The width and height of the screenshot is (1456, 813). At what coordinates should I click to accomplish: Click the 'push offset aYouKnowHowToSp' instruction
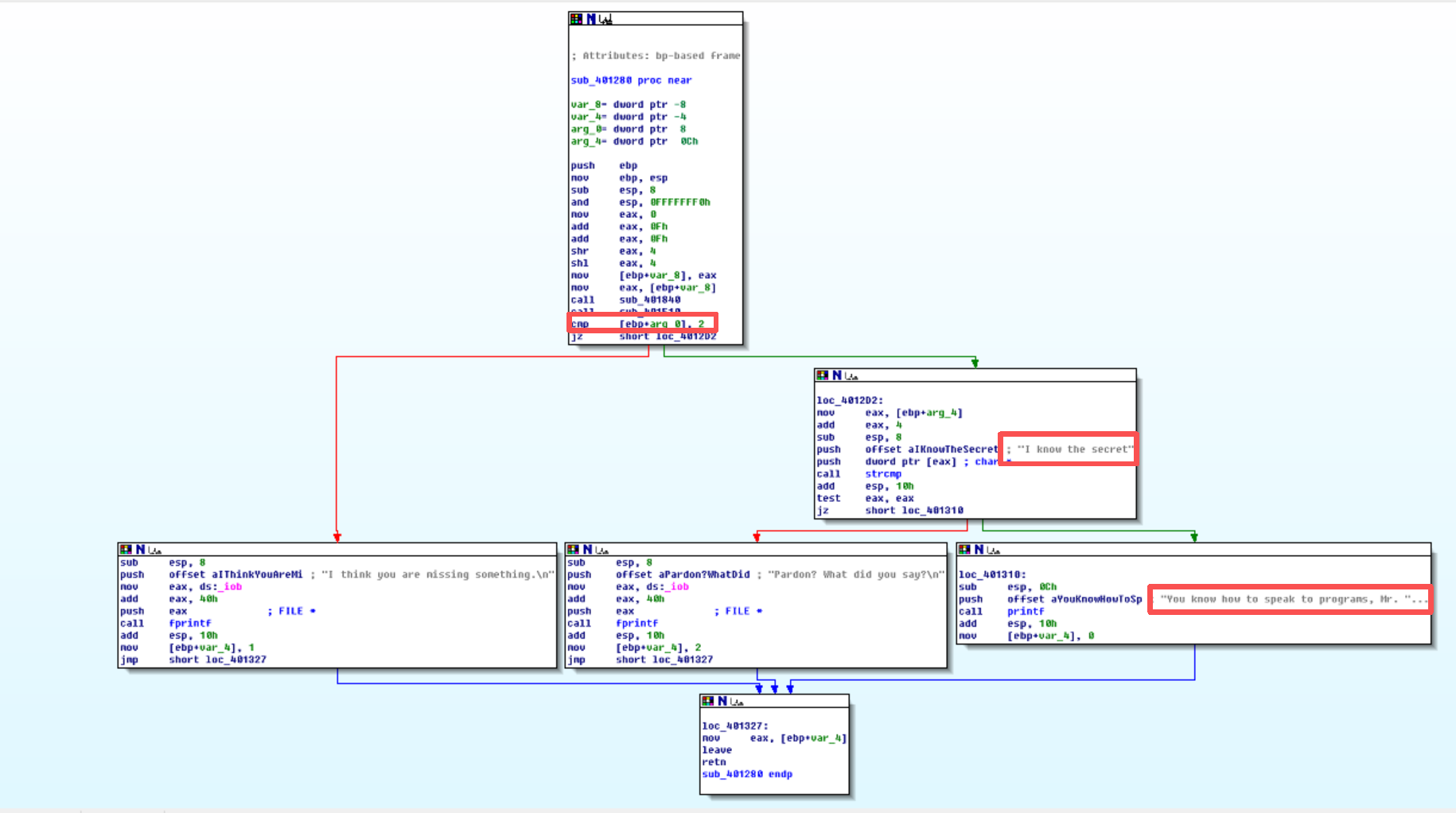click(x=1050, y=599)
